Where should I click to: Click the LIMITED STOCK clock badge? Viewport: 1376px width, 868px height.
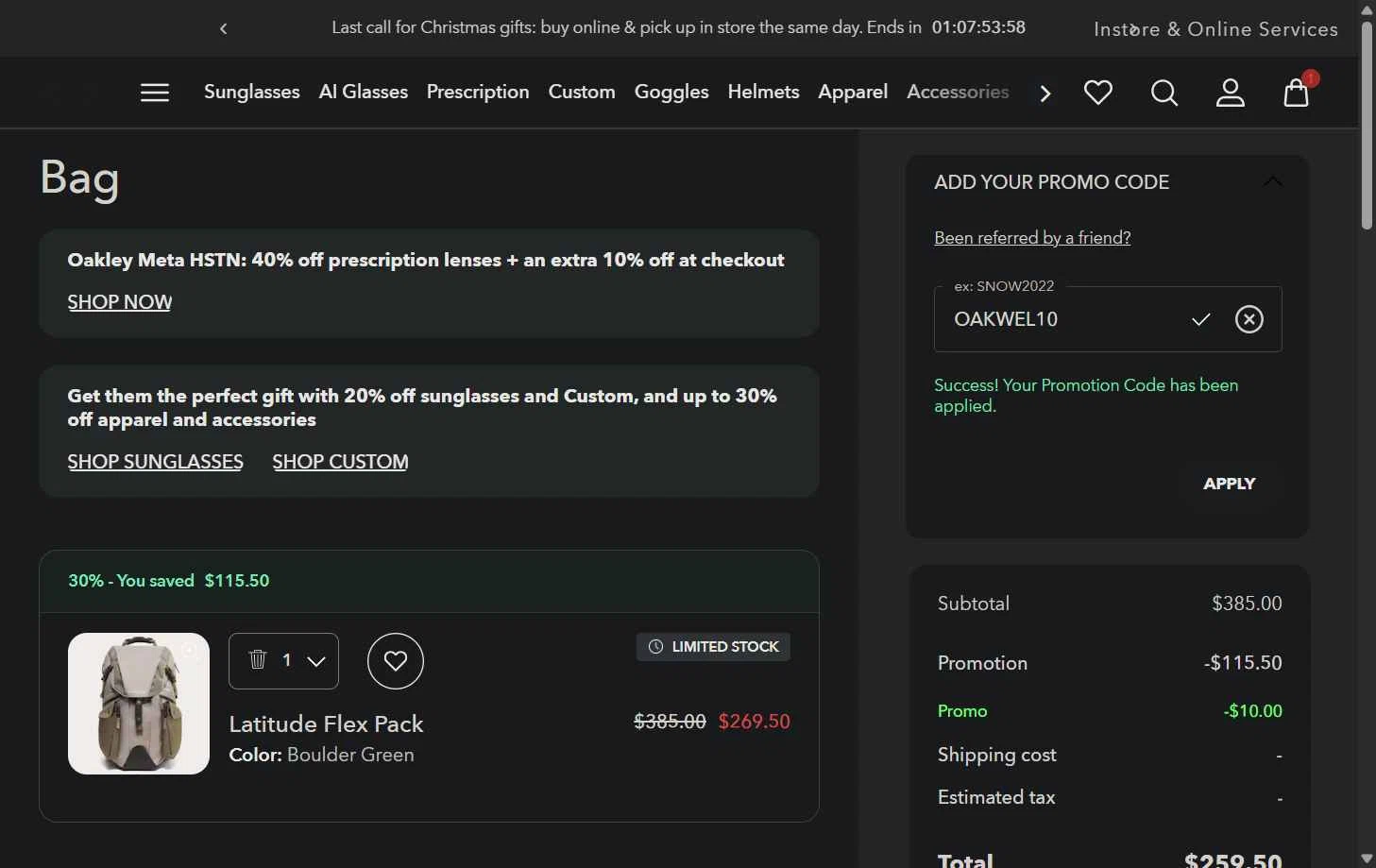713,647
